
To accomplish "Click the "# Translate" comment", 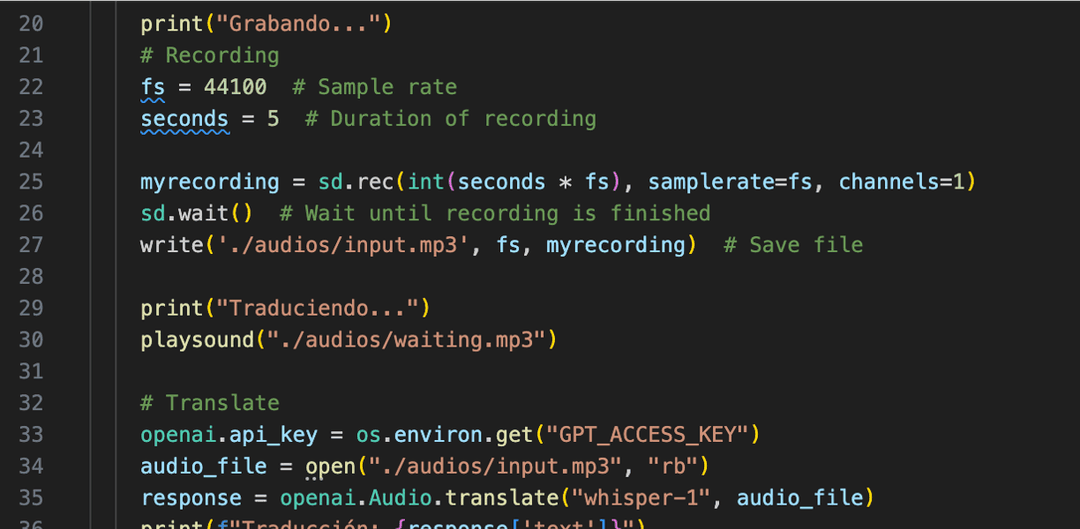I will (x=210, y=403).
